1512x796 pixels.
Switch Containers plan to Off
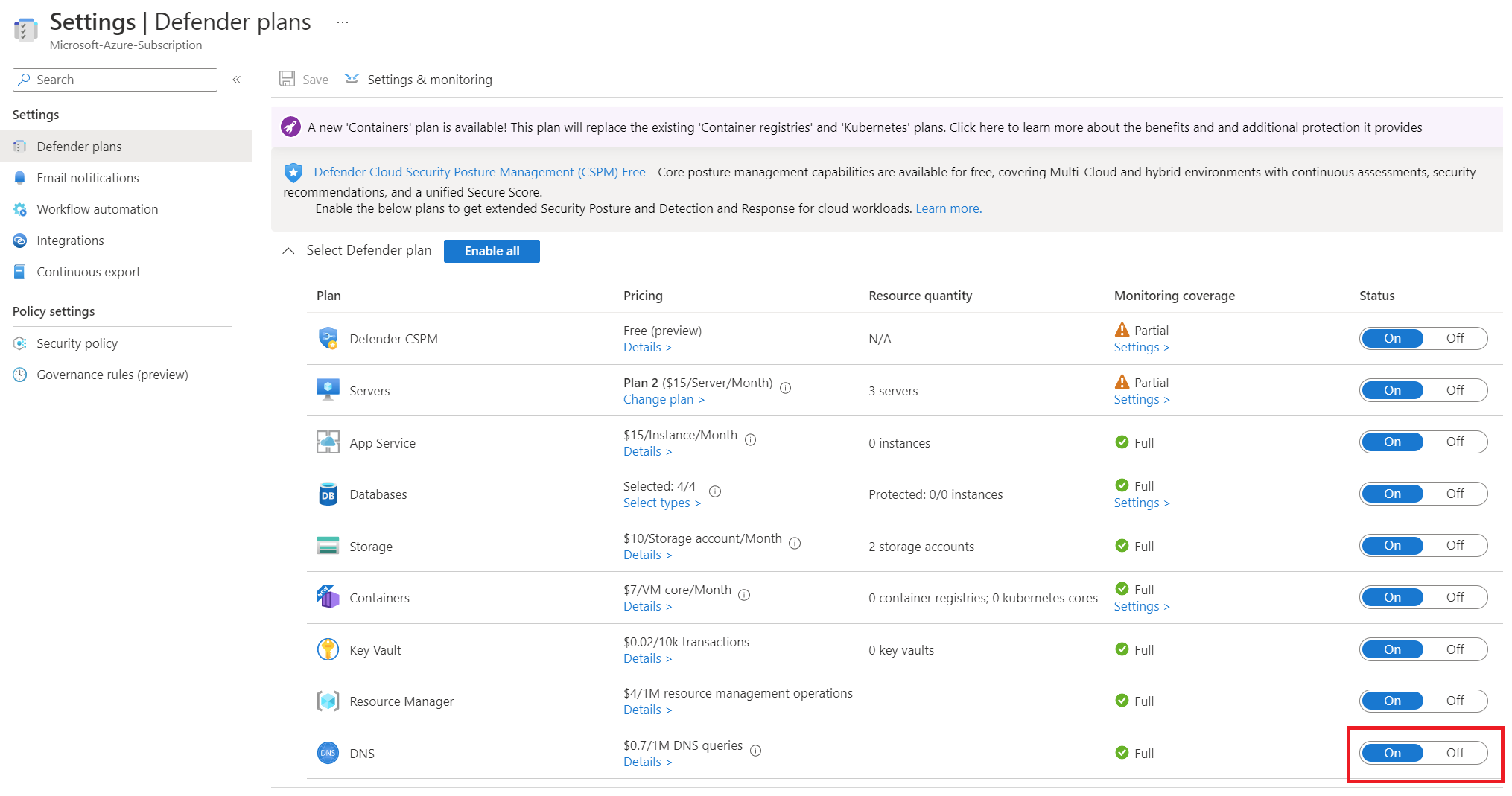click(1455, 597)
